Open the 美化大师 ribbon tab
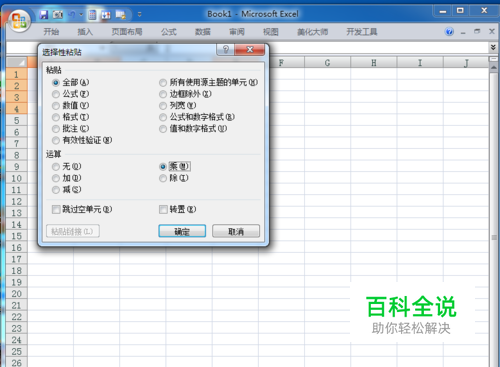Viewport: 500px width, 367px height. point(312,32)
